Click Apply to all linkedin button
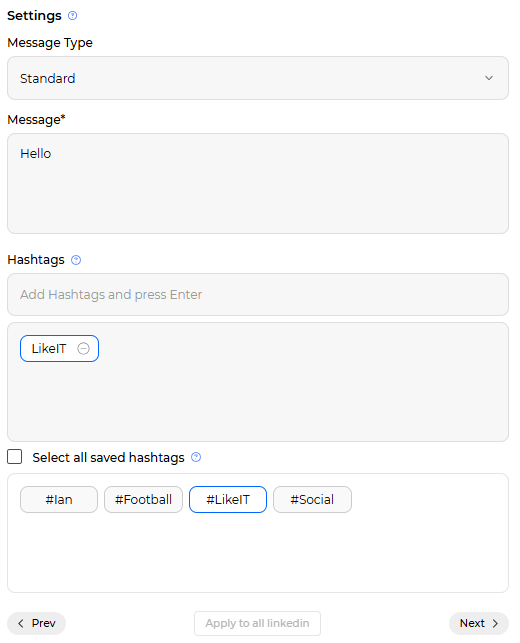The width and height of the screenshot is (520, 643). click(258, 623)
